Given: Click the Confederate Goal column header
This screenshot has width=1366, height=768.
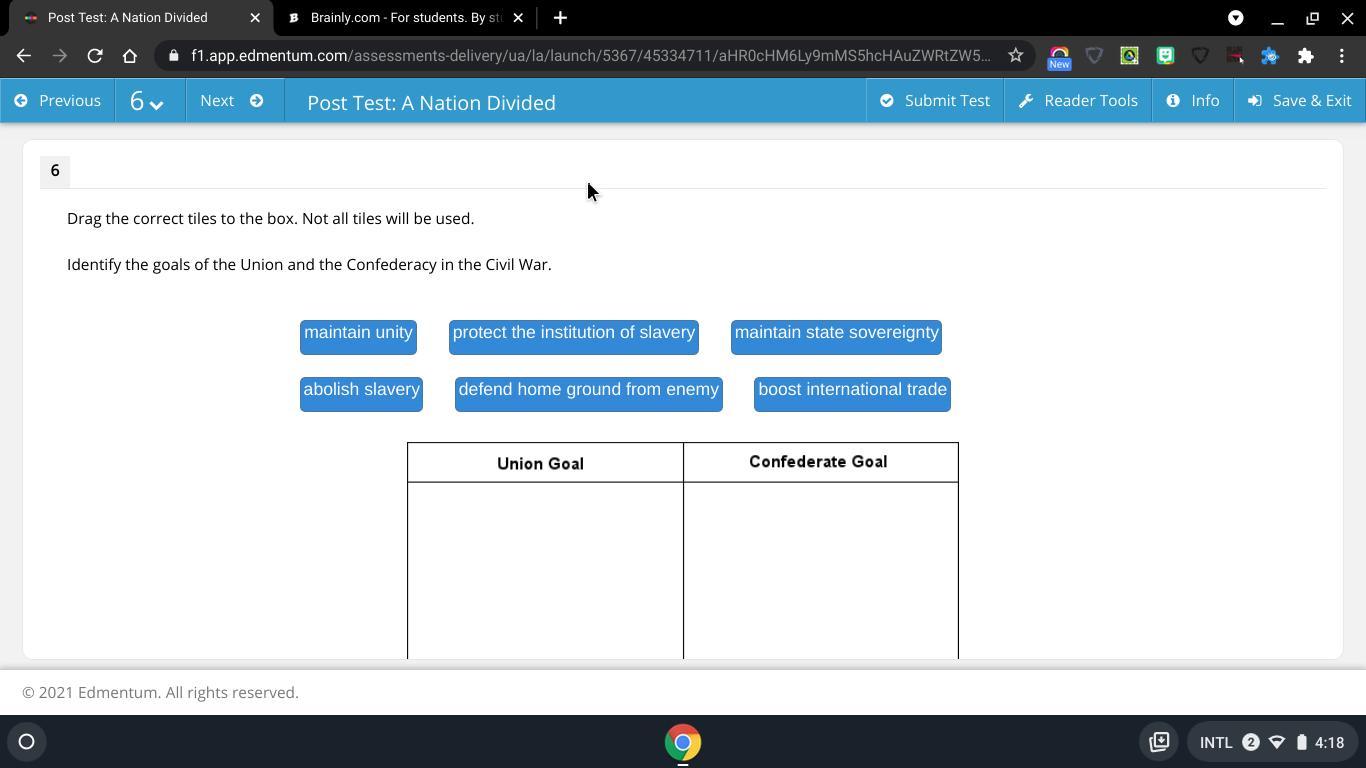Looking at the screenshot, I should [x=818, y=462].
